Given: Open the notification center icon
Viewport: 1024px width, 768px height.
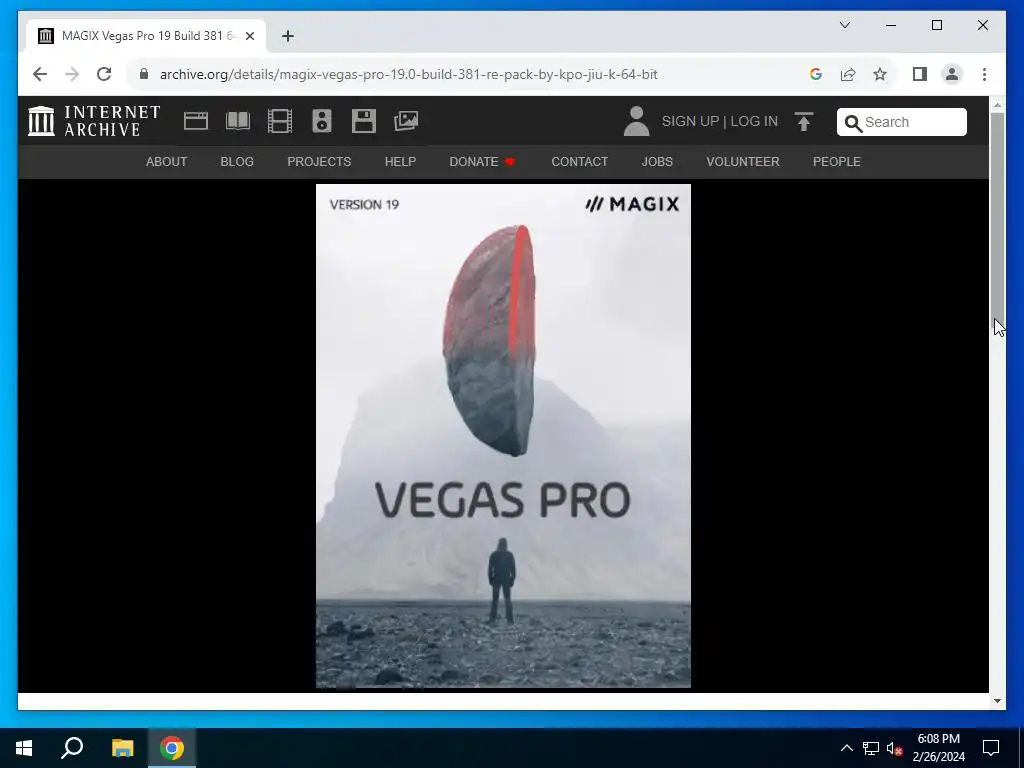Looking at the screenshot, I should coord(991,748).
